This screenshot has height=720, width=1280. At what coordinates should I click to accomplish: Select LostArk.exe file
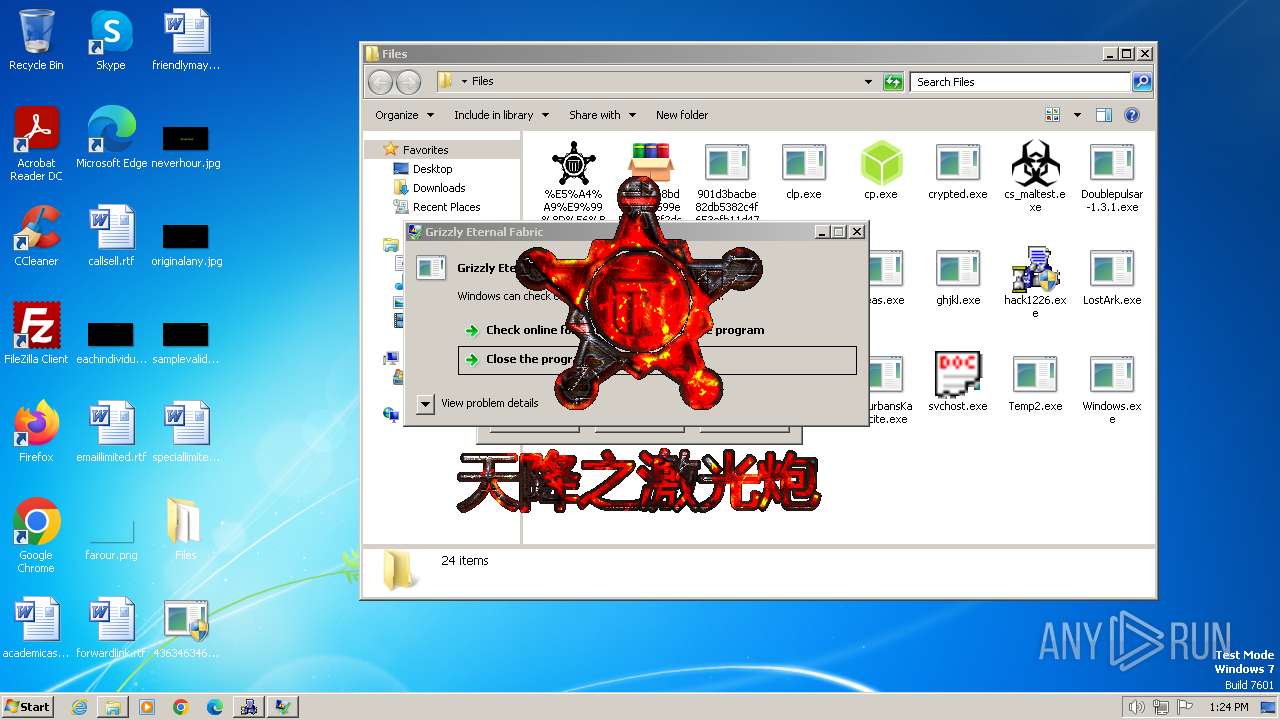[1112, 276]
